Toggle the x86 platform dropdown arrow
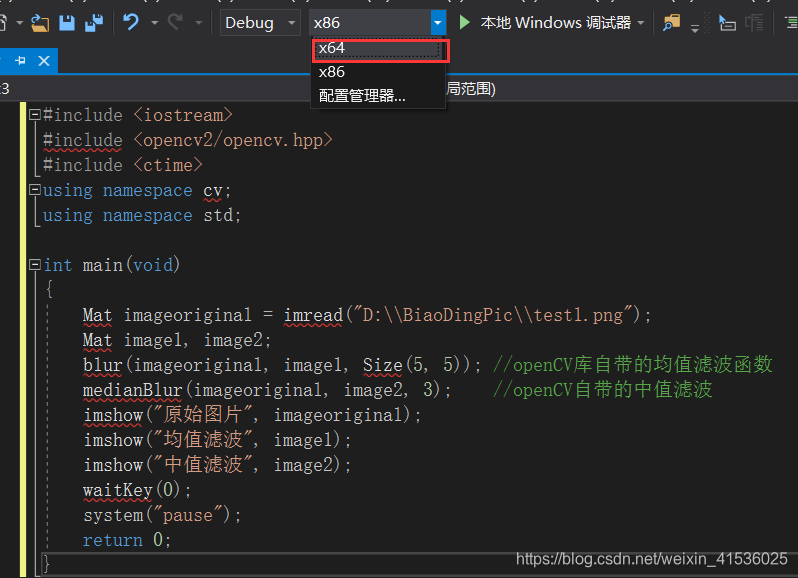The height and width of the screenshot is (578, 798). click(x=438, y=23)
